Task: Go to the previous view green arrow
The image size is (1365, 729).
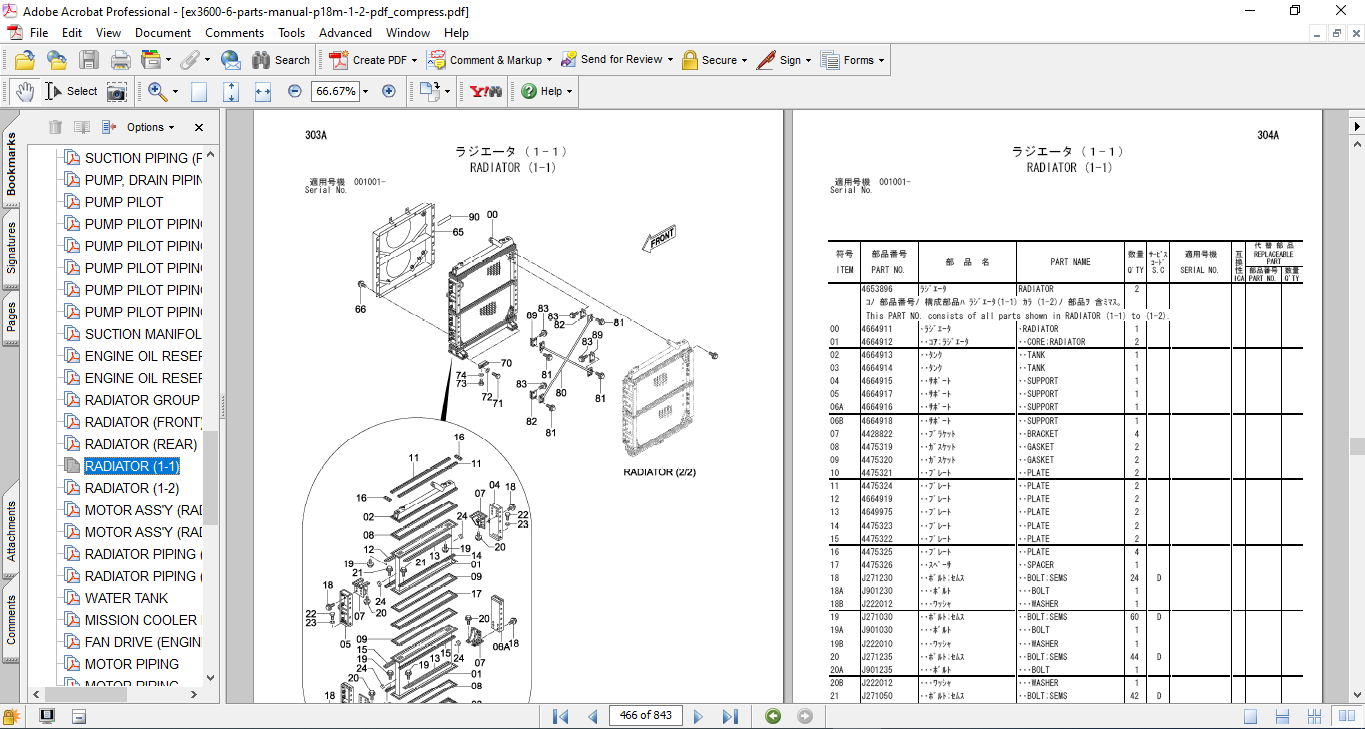Action: (x=773, y=716)
